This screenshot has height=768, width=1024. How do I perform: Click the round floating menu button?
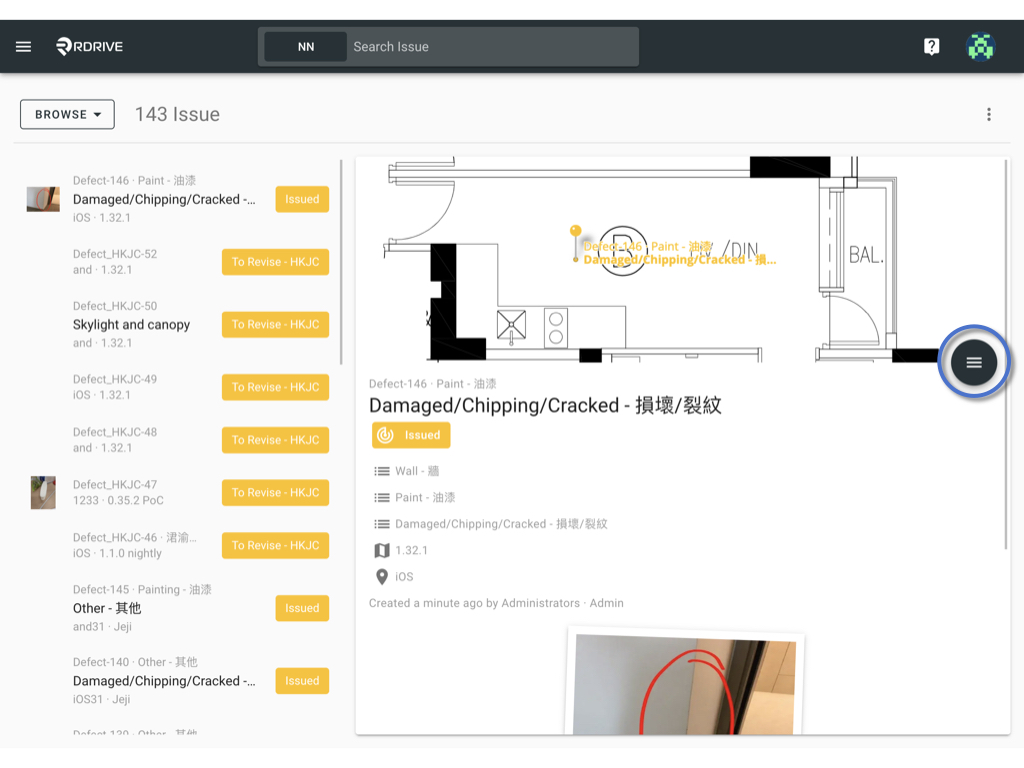pos(974,362)
